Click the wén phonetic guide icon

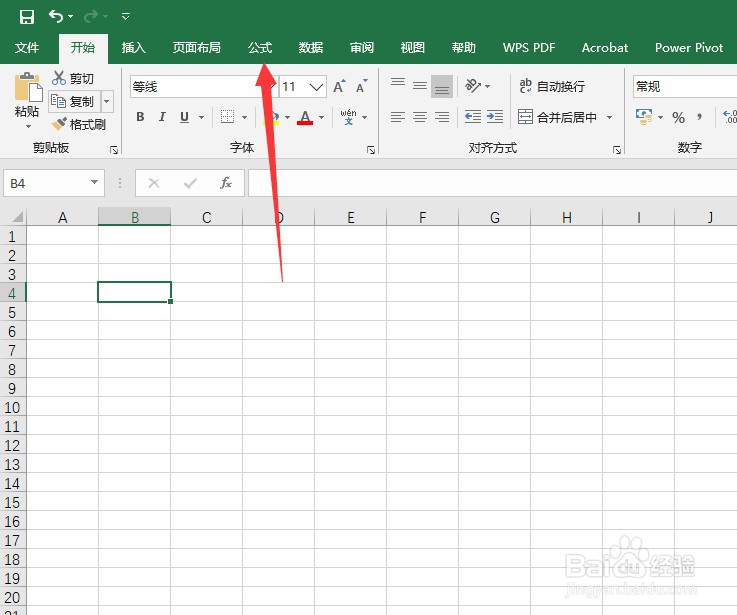pos(348,117)
